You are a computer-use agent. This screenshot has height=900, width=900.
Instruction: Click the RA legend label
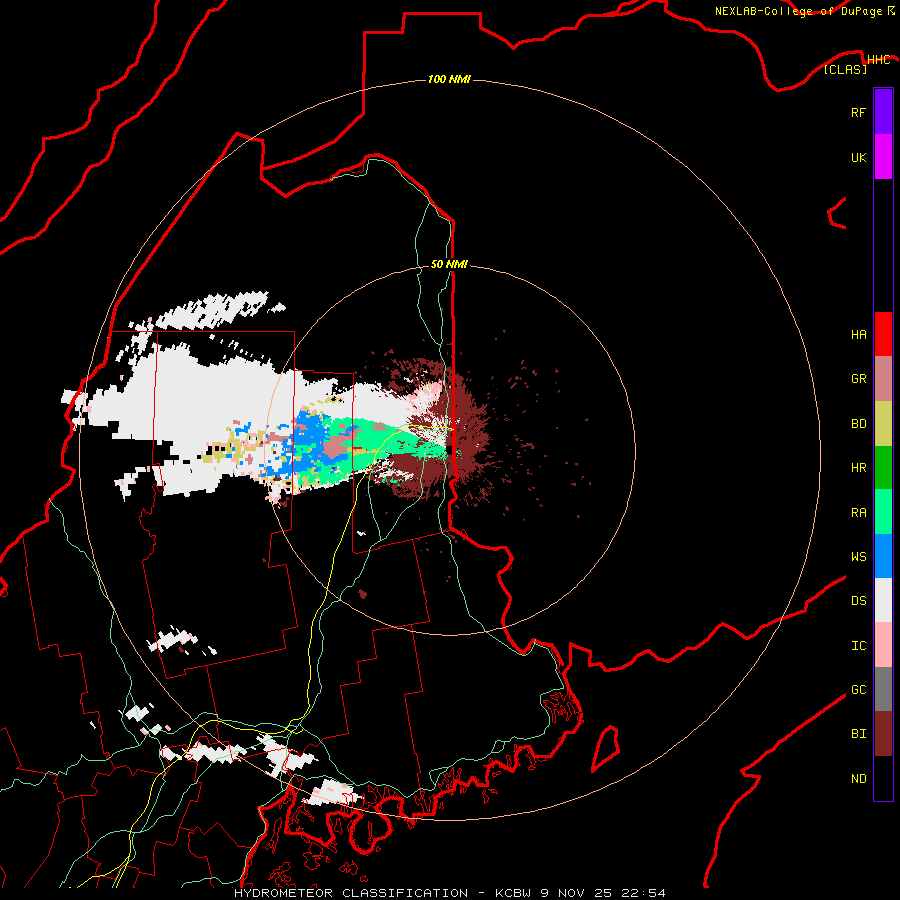[858, 512]
